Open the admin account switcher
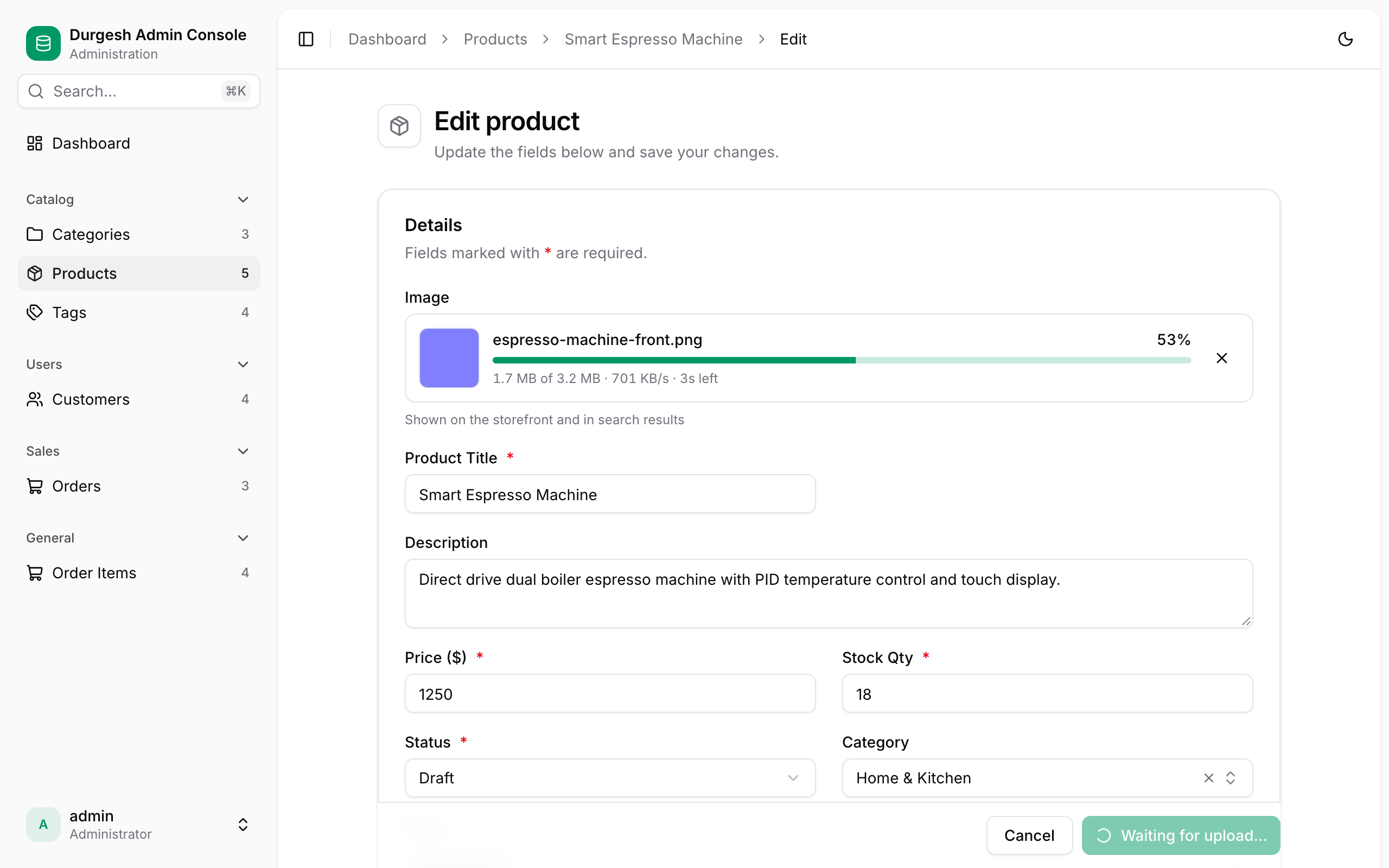Image resolution: width=1389 pixels, height=868 pixels. point(139,825)
